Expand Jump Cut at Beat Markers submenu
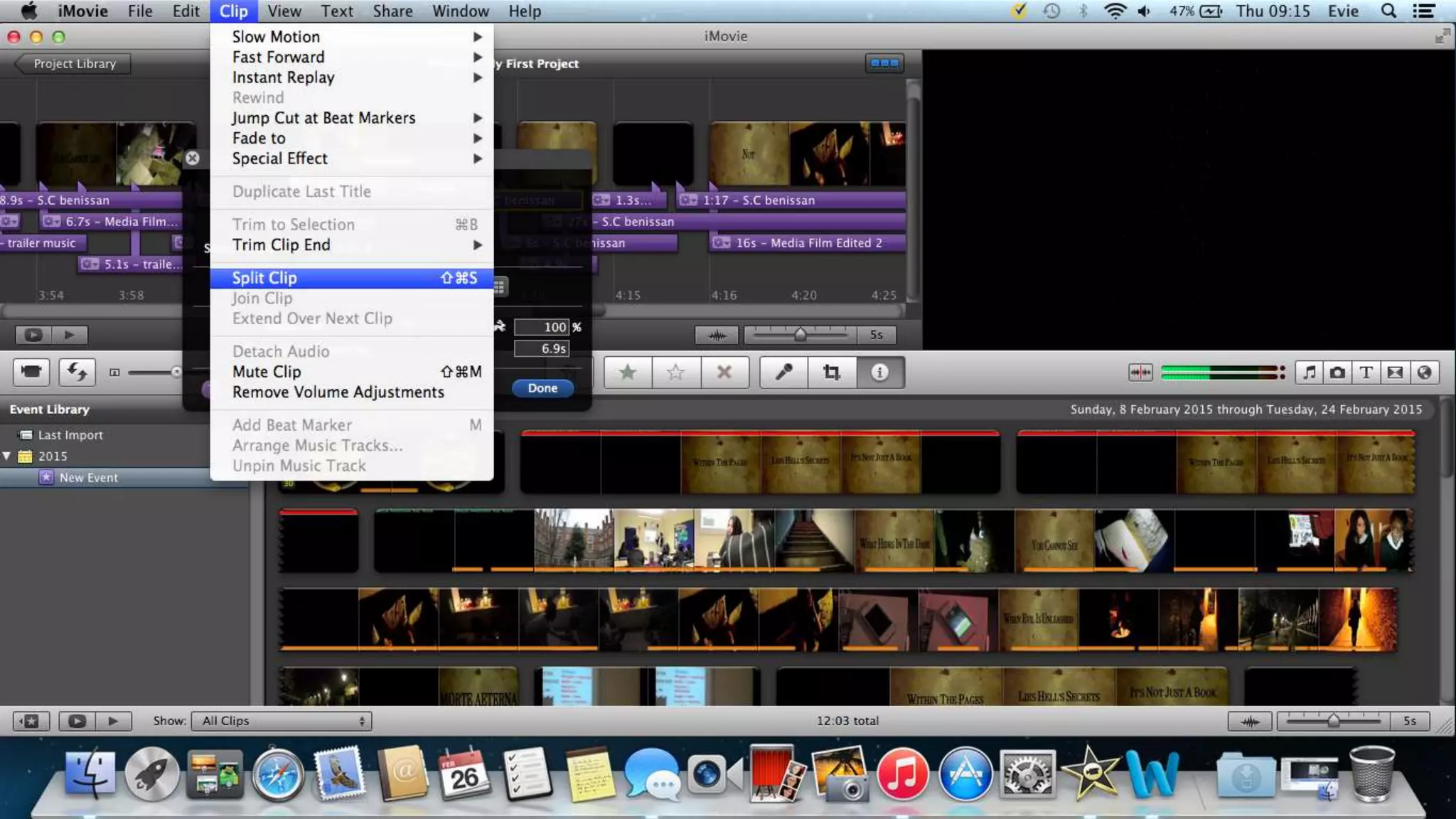Screen dimensions: 1456x819 tap(352, 118)
